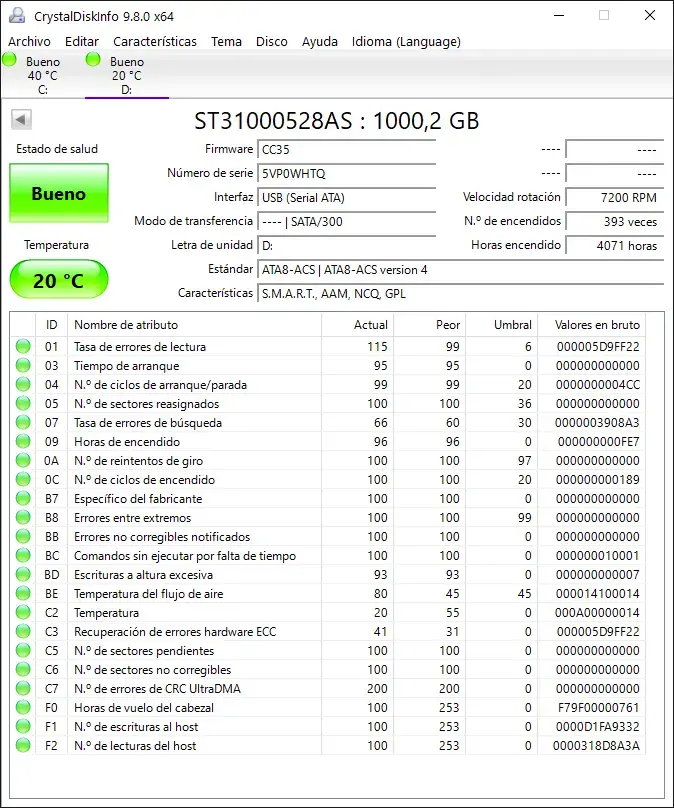674x808 pixels.
Task: Select the D: drive tab at 20 °C
Action: (127, 75)
